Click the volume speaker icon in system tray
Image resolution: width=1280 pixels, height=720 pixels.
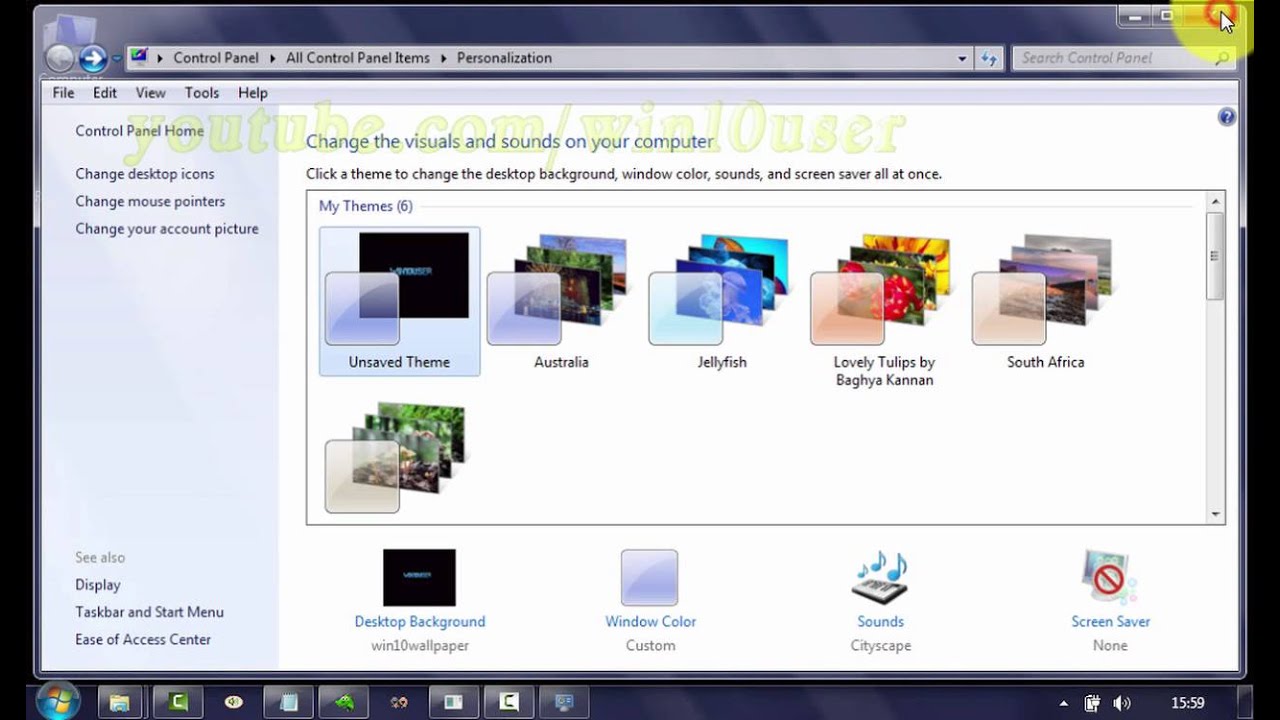click(1122, 702)
